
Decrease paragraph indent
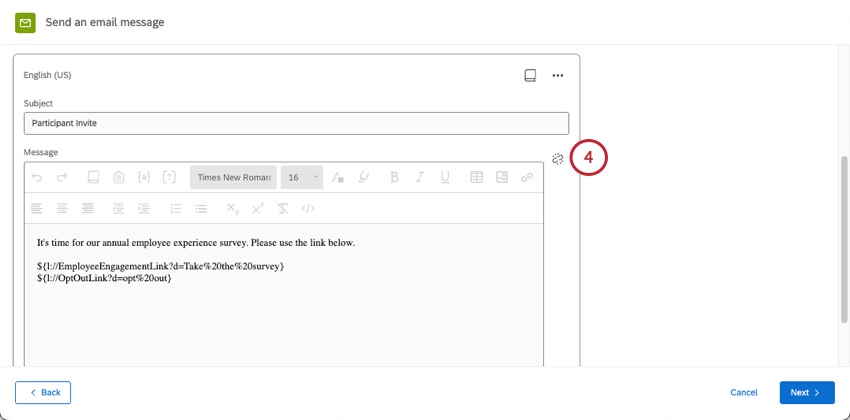click(x=119, y=208)
